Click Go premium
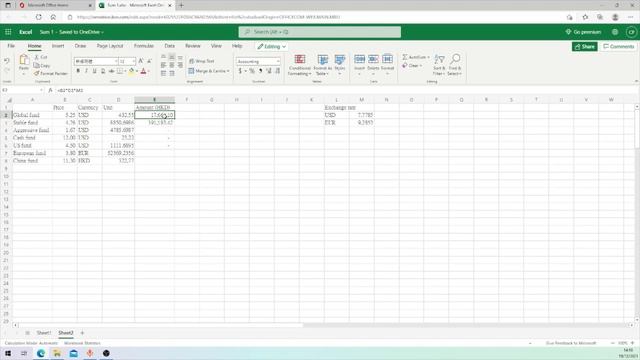 583,32
